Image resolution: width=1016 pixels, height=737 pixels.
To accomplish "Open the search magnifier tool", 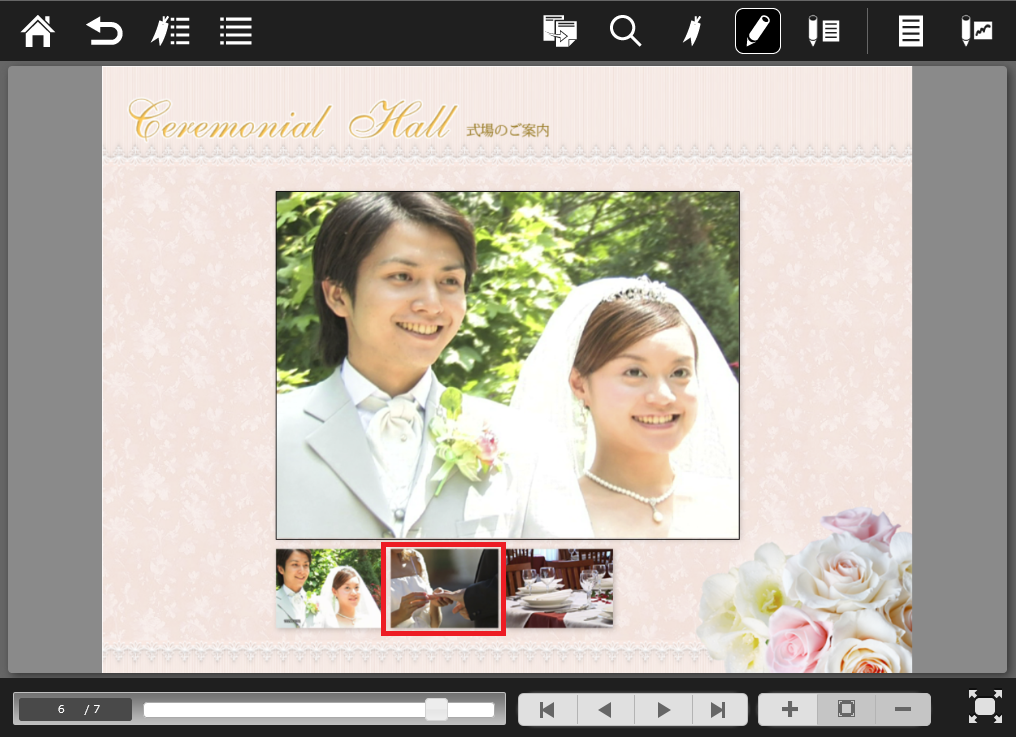I will tap(625, 31).
